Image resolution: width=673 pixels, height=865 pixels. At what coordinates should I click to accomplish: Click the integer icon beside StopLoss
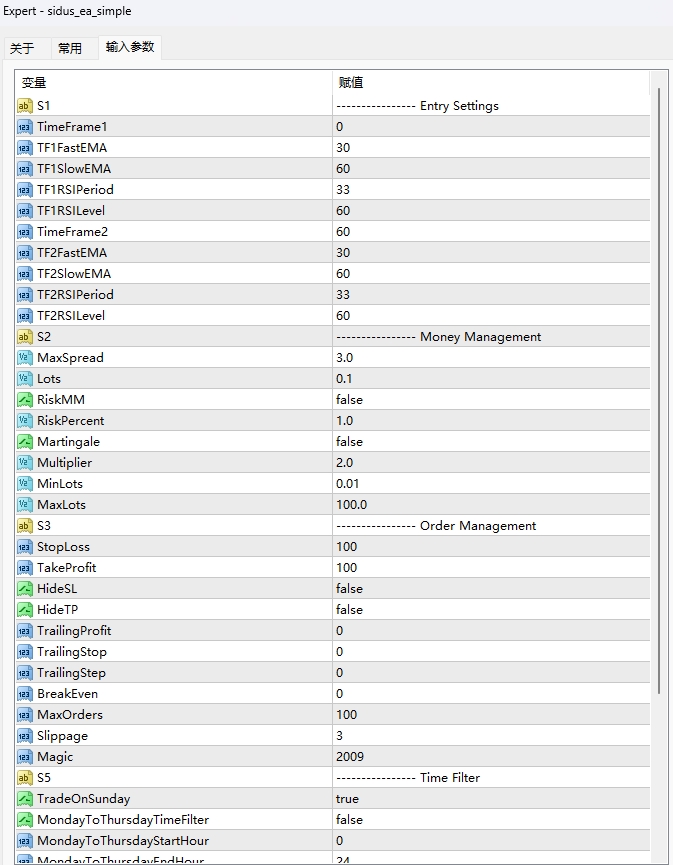[24, 547]
